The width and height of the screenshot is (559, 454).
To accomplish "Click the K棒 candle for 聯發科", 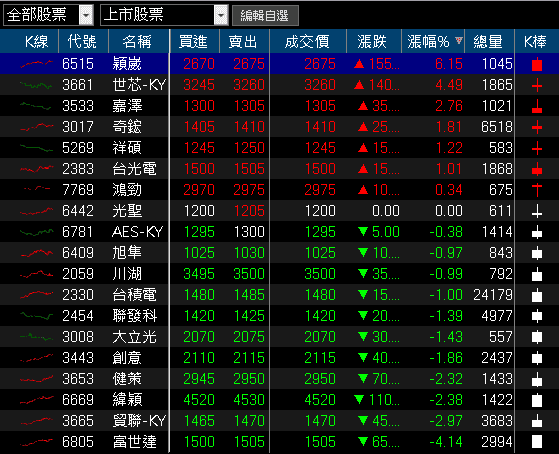I will pos(537,316).
